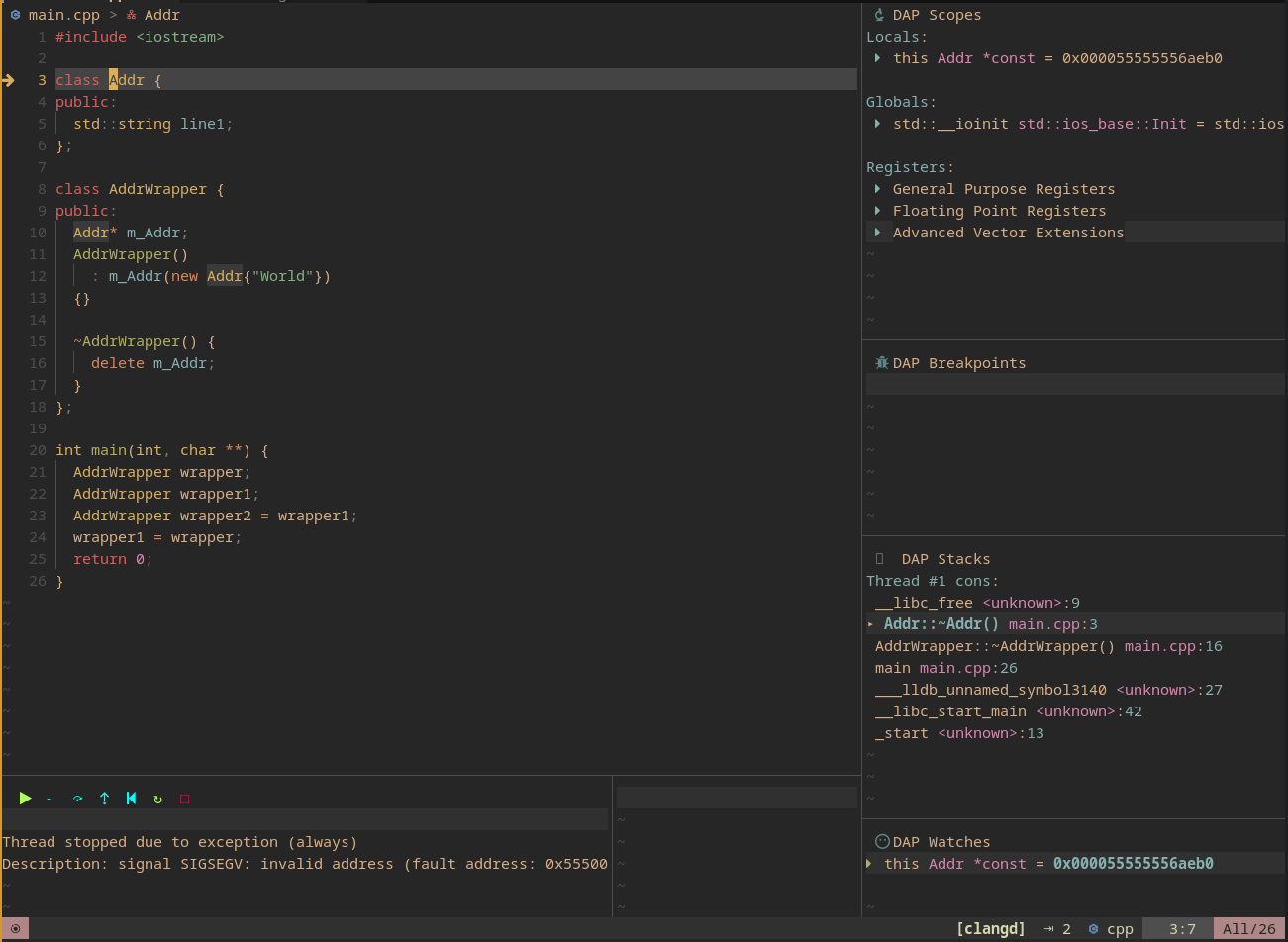Click the DAP Watches face icon
Viewport: 1288px width, 942px height.
click(x=882, y=842)
